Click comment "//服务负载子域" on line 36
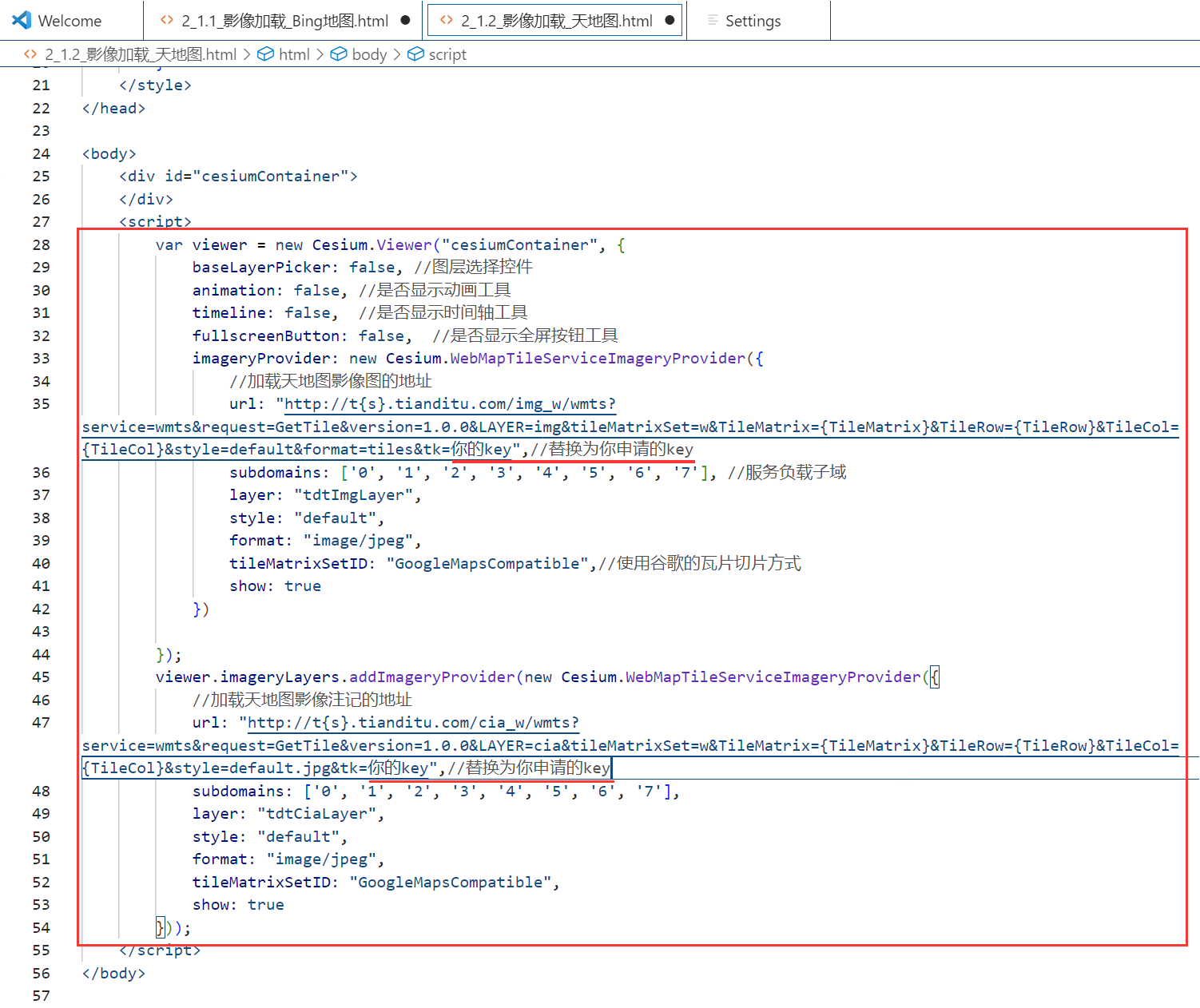The height and width of the screenshot is (1008, 1200). (787, 473)
